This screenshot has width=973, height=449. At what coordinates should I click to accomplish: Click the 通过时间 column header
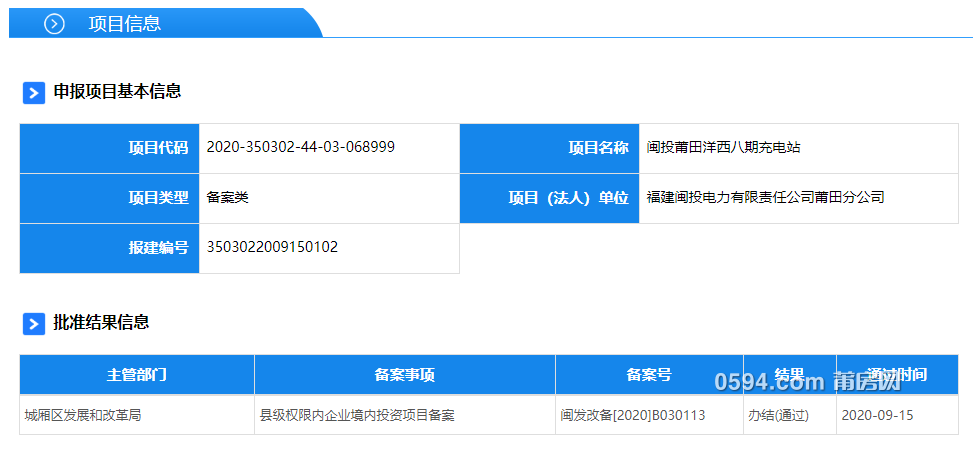click(x=897, y=375)
